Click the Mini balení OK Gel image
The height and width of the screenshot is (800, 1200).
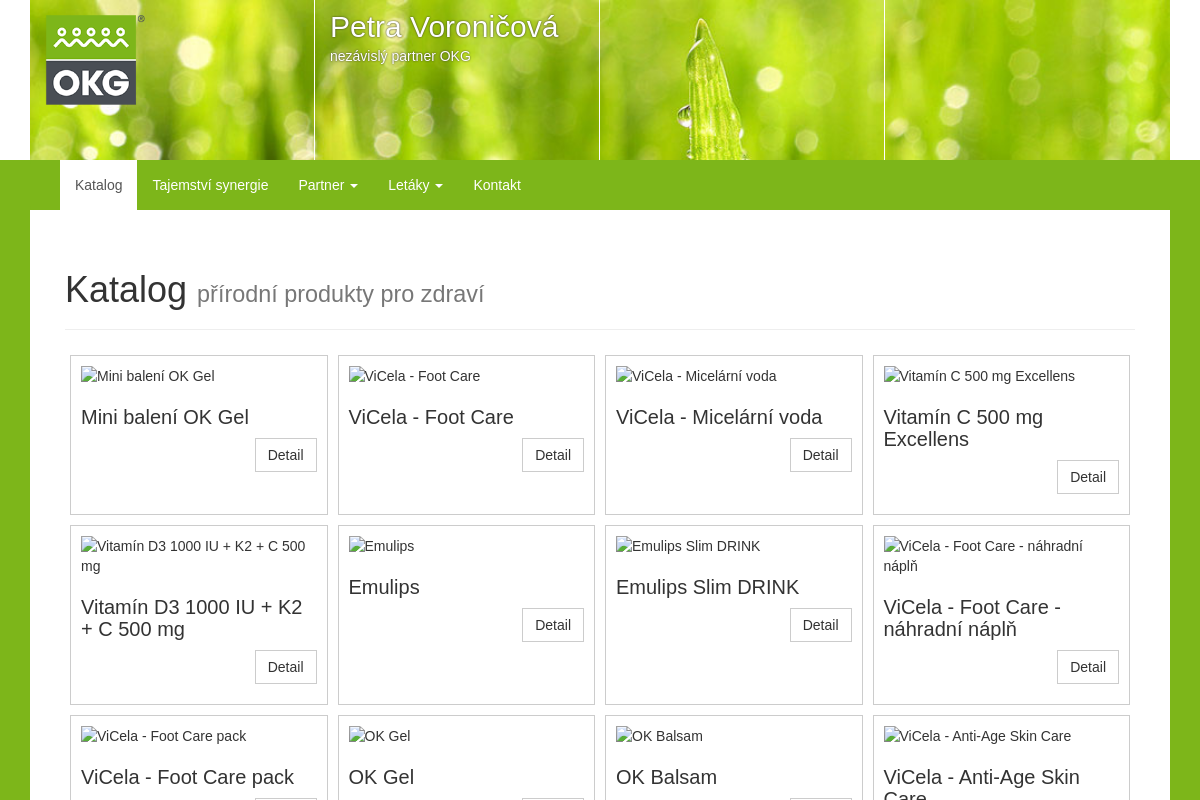coord(148,376)
